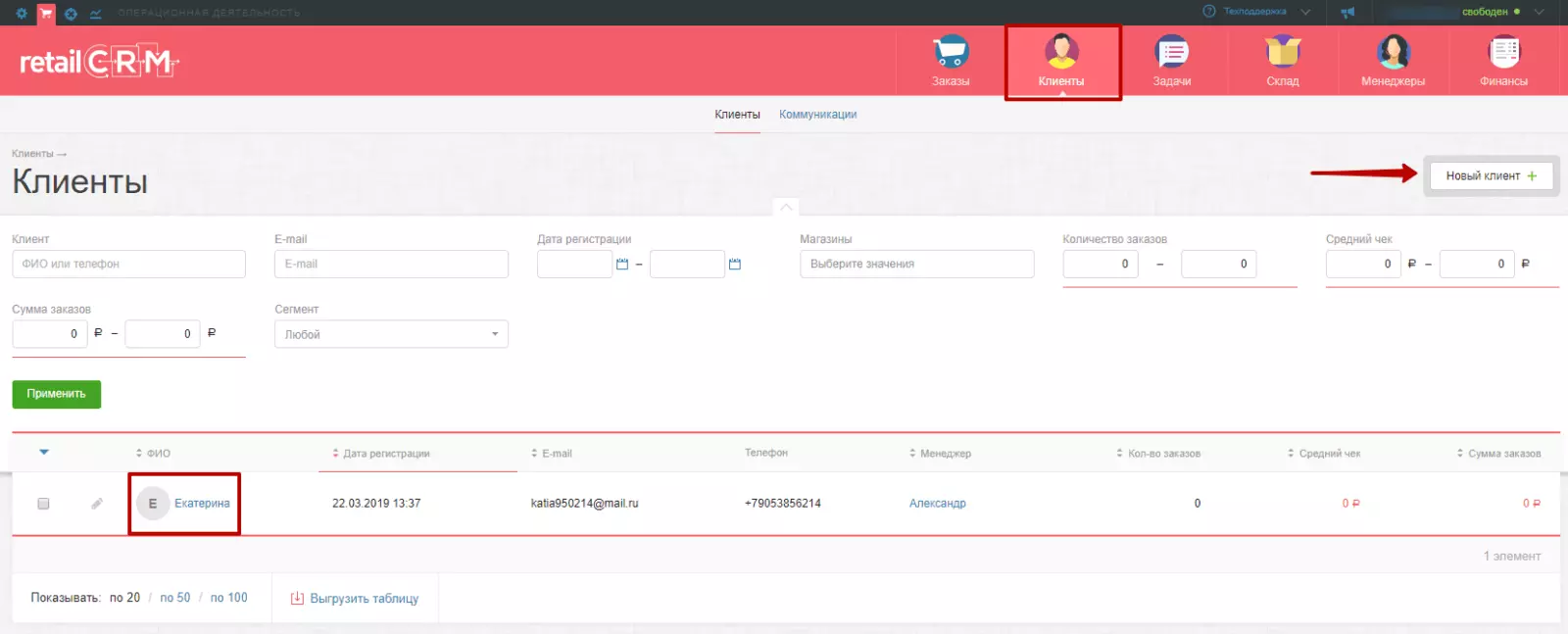Focus Средний чек minimum field

[x=1363, y=265]
